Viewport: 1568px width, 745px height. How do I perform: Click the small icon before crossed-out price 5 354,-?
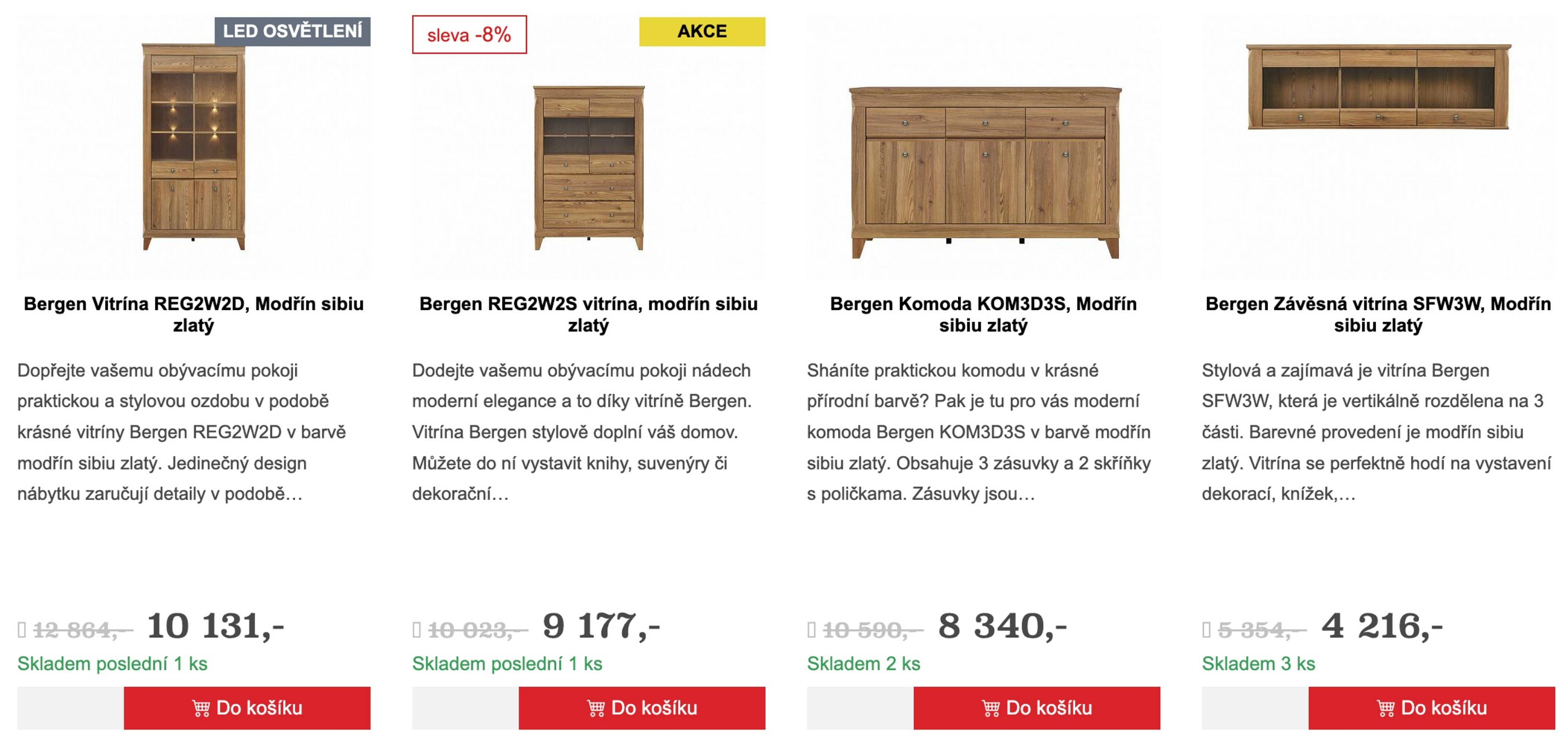tap(1206, 630)
